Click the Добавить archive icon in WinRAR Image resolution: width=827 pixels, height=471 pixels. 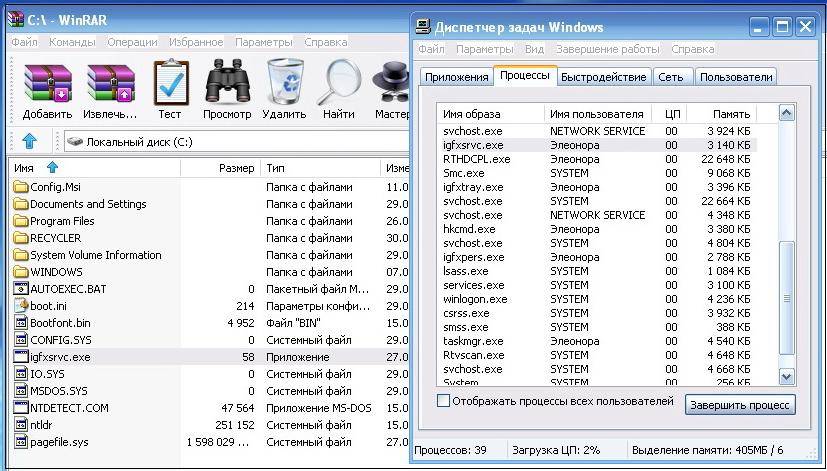pos(47,85)
